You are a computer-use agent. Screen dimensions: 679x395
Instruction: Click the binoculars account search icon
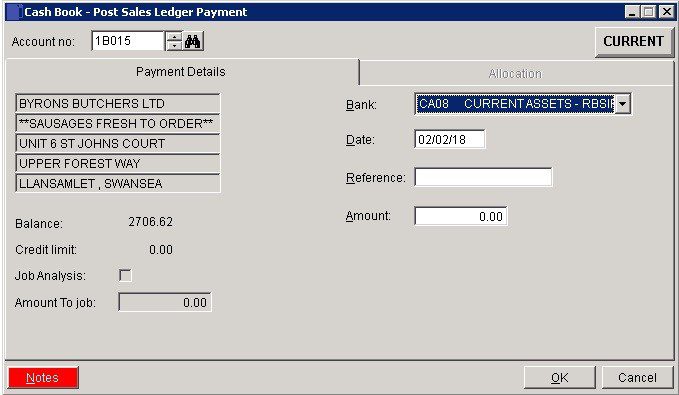point(193,42)
